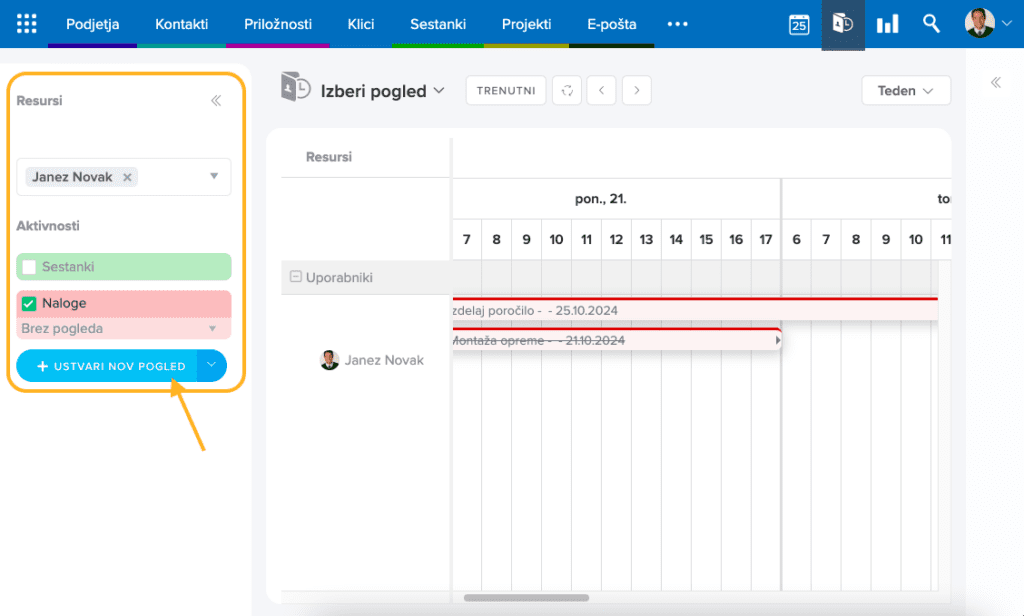The image size is (1024, 616).
Task: Open the app launcher grid icon
Action: coord(27,24)
